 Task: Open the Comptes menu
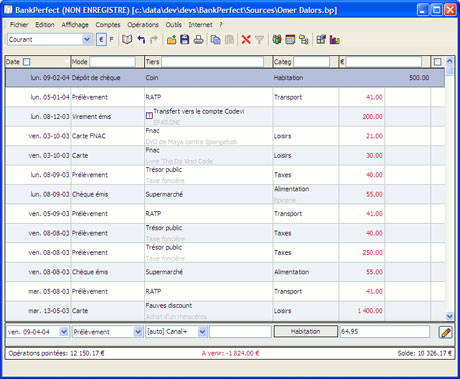pos(108,25)
